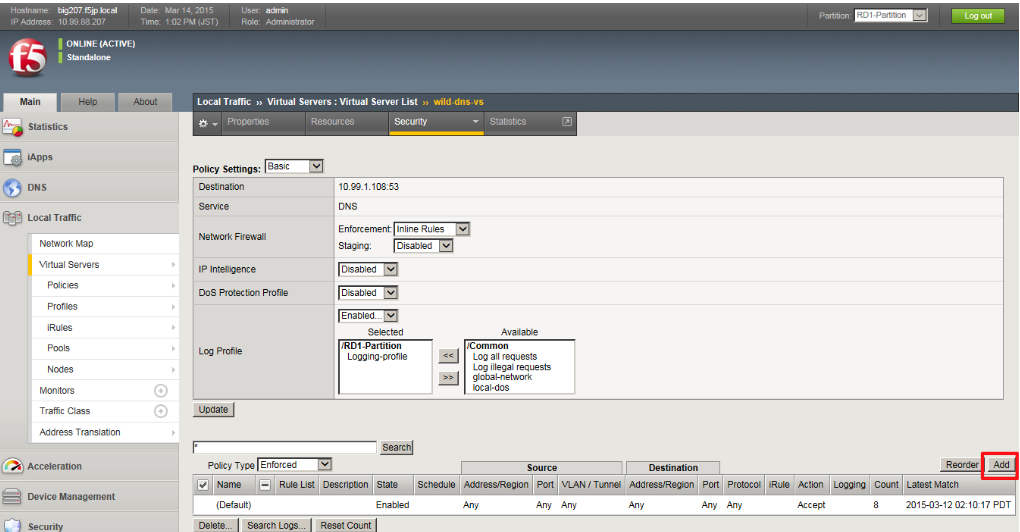Click the F5 logo icon
Viewport: 1020px width, 532px height.
pos(27,57)
